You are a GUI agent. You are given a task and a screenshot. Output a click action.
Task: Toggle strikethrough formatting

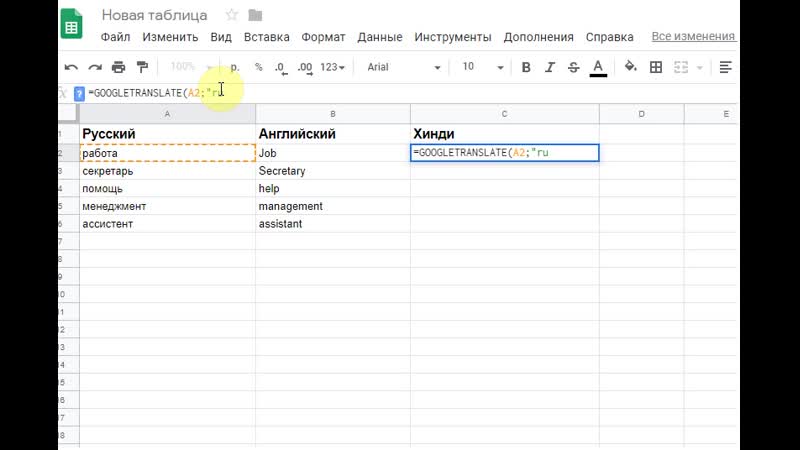[573, 67]
